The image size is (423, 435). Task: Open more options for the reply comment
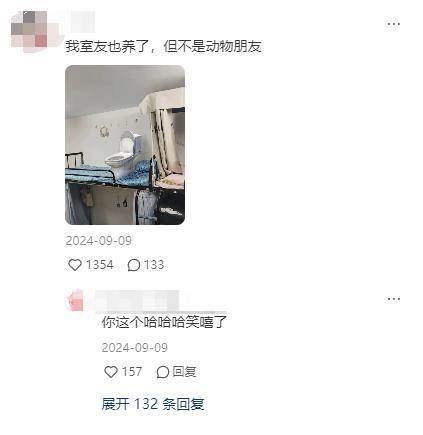click(x=393, y=299)
